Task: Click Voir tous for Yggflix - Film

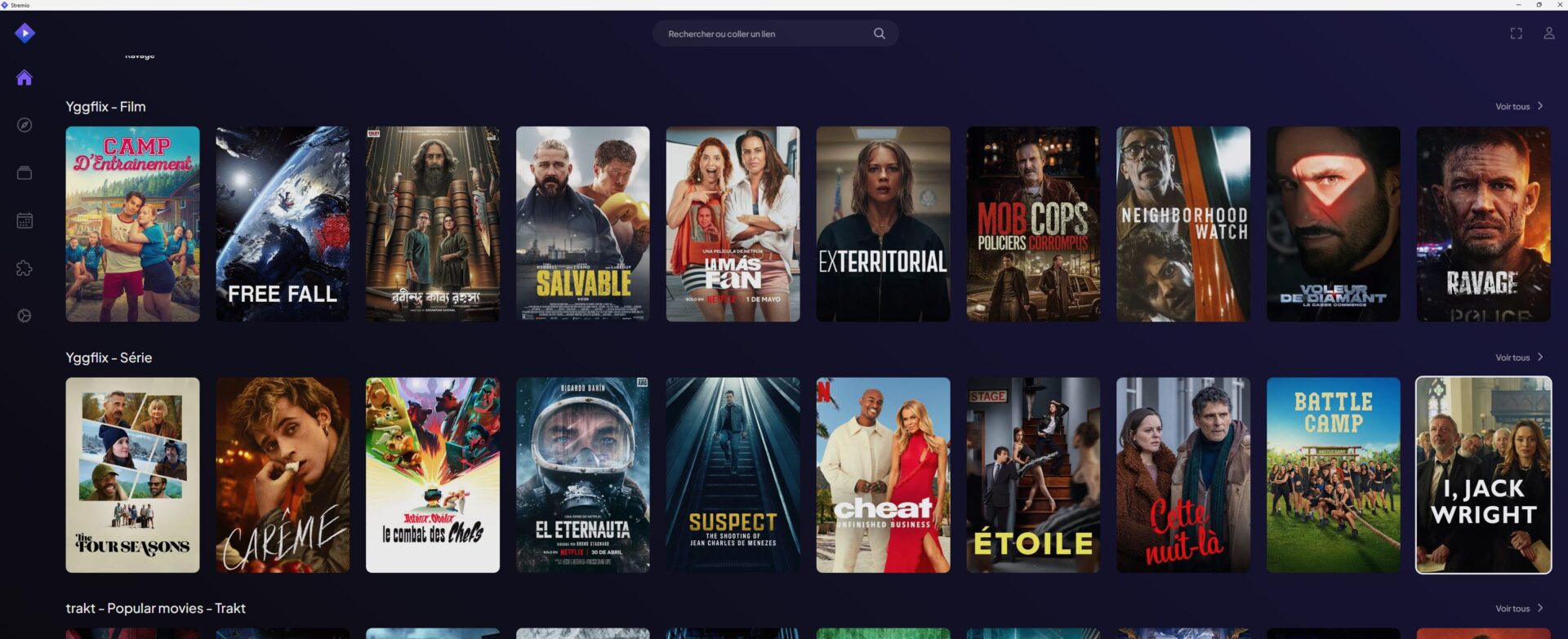Action: pos(1512,107)
